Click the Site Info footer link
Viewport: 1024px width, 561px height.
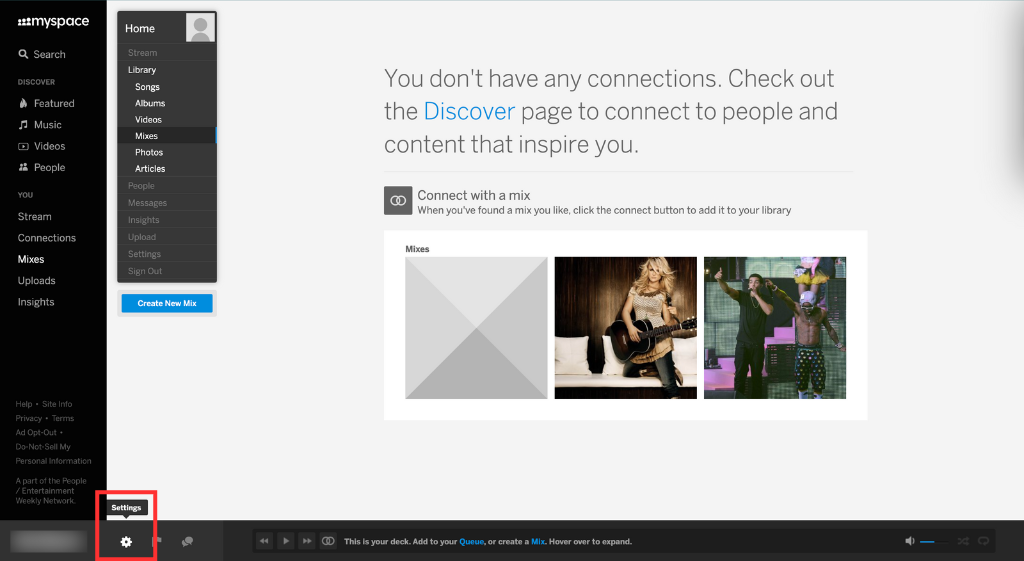coord(57,404)
